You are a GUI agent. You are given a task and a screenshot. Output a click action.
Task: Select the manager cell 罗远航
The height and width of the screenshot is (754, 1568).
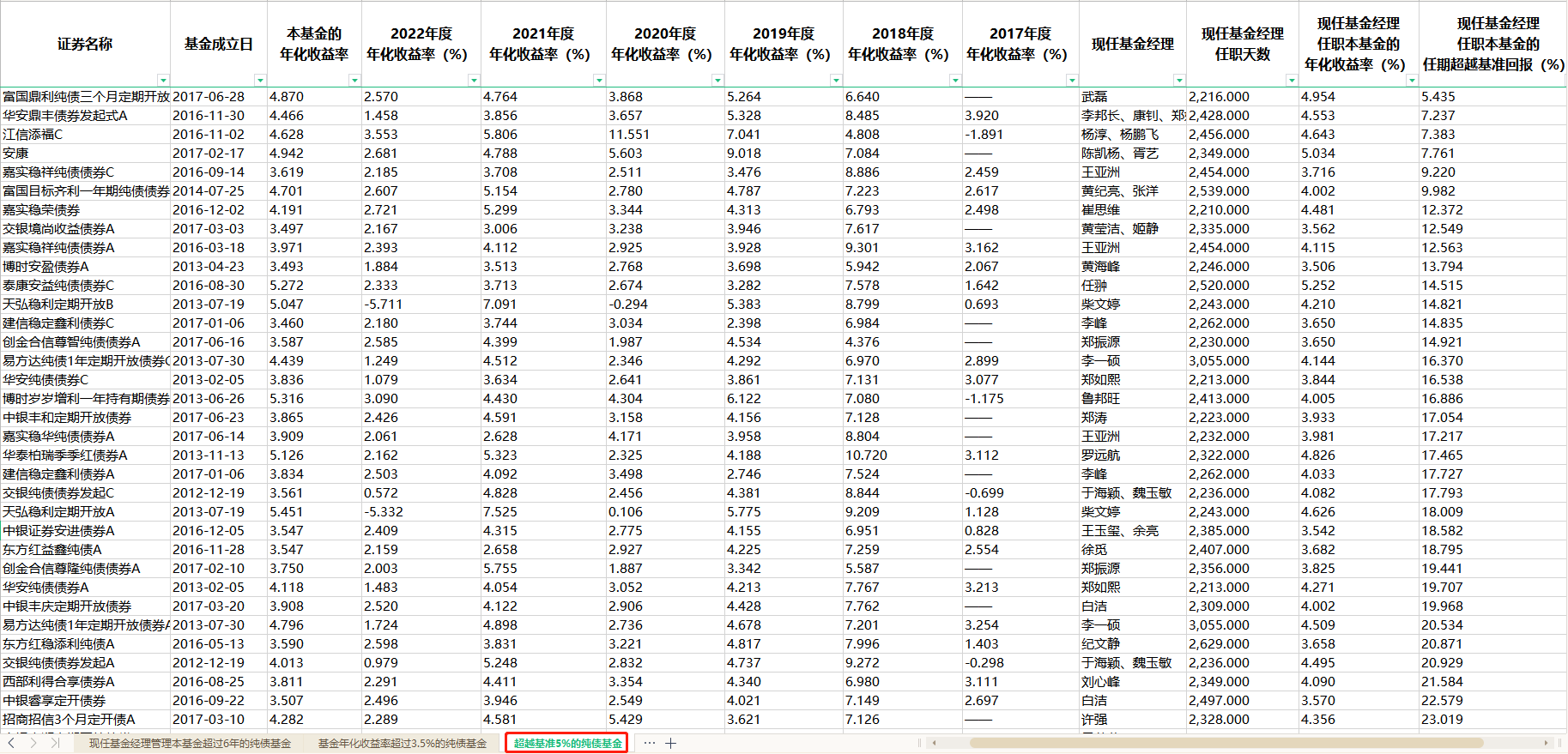tap(1133, 455)
